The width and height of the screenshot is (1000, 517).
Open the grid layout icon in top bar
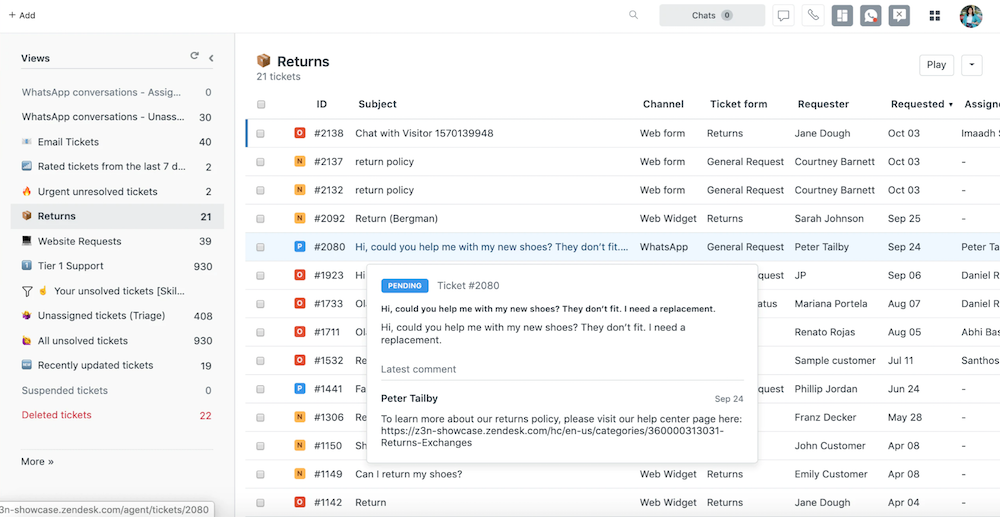842,15
